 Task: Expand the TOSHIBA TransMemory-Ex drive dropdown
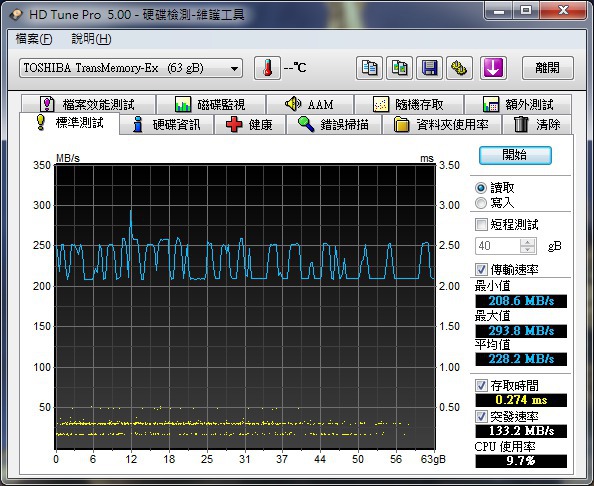[x=131, y=68]
